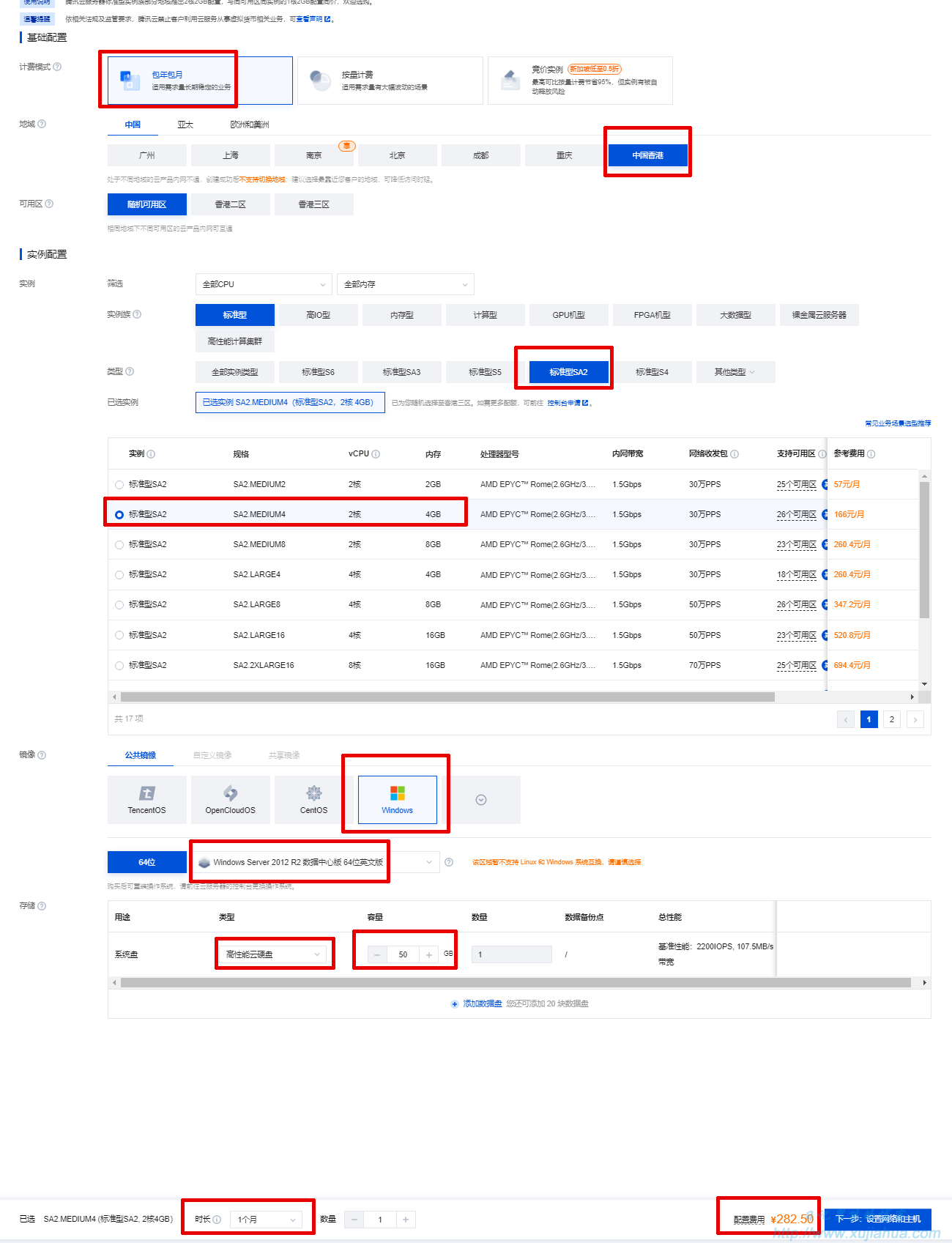Image resolution: width=952 pixels, height=1243 pixels.
Task: Expand more image options chevron after Windows
Action: (x=481, y=800)
